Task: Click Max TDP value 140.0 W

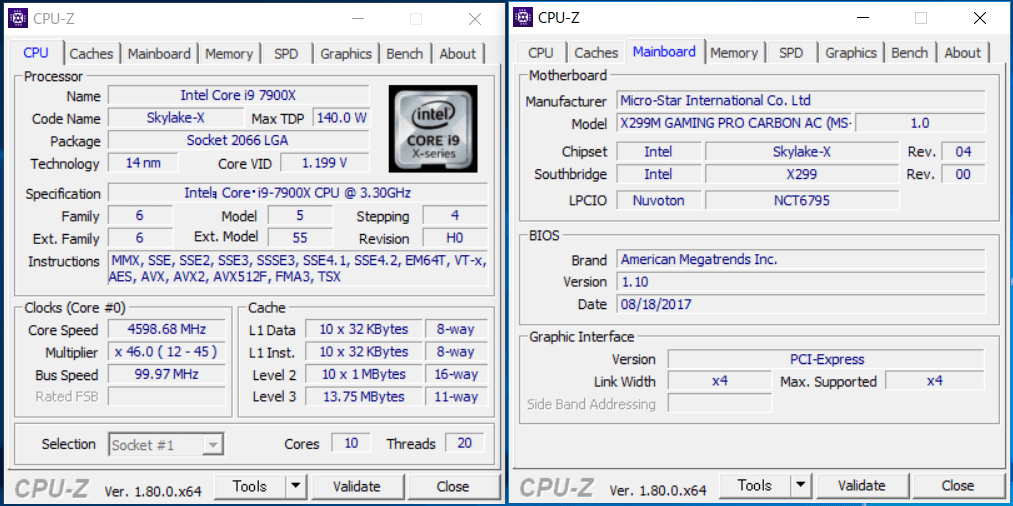Action: 342,118
